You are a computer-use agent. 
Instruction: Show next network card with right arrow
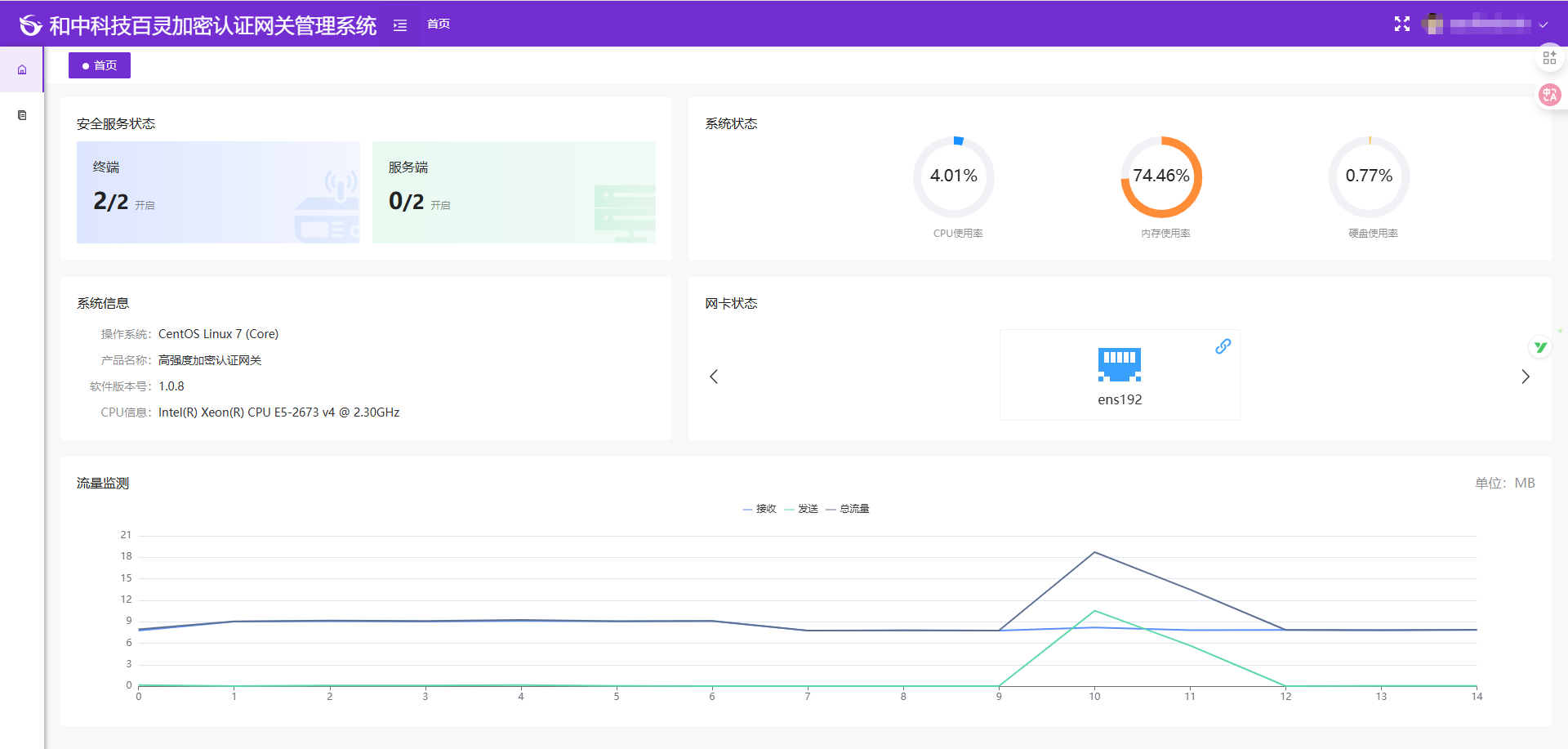1525,377
